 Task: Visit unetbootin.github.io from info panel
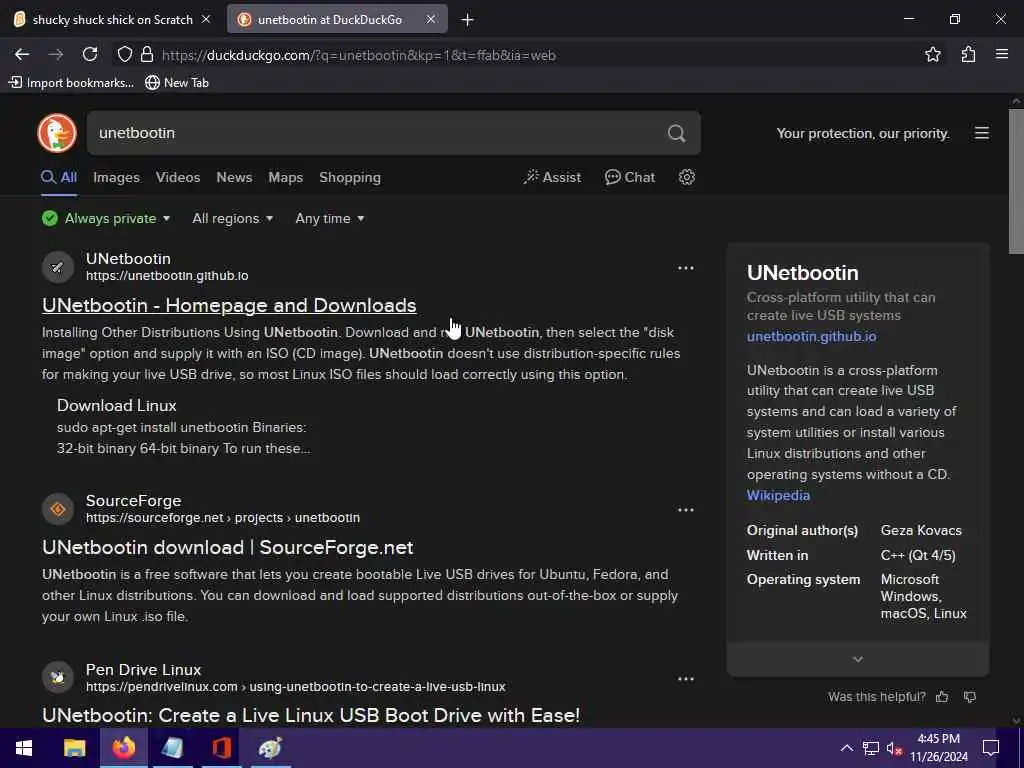[x=811, y=336]
